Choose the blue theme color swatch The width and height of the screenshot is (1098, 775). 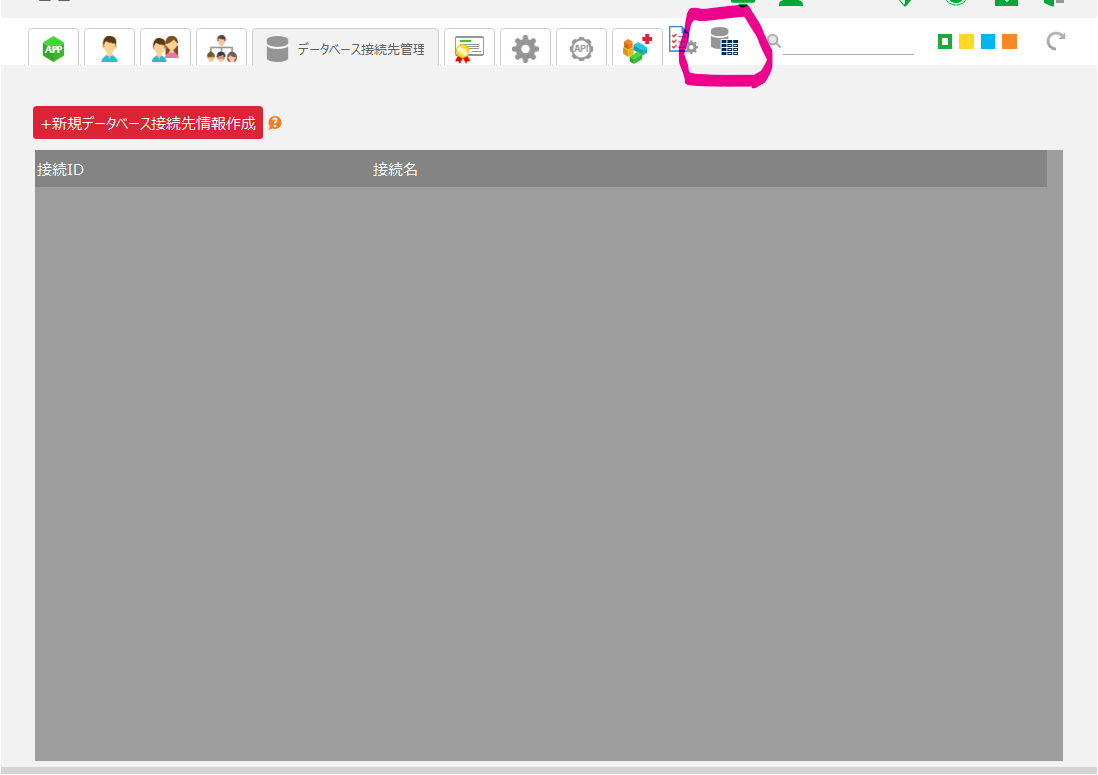(988, 41)
